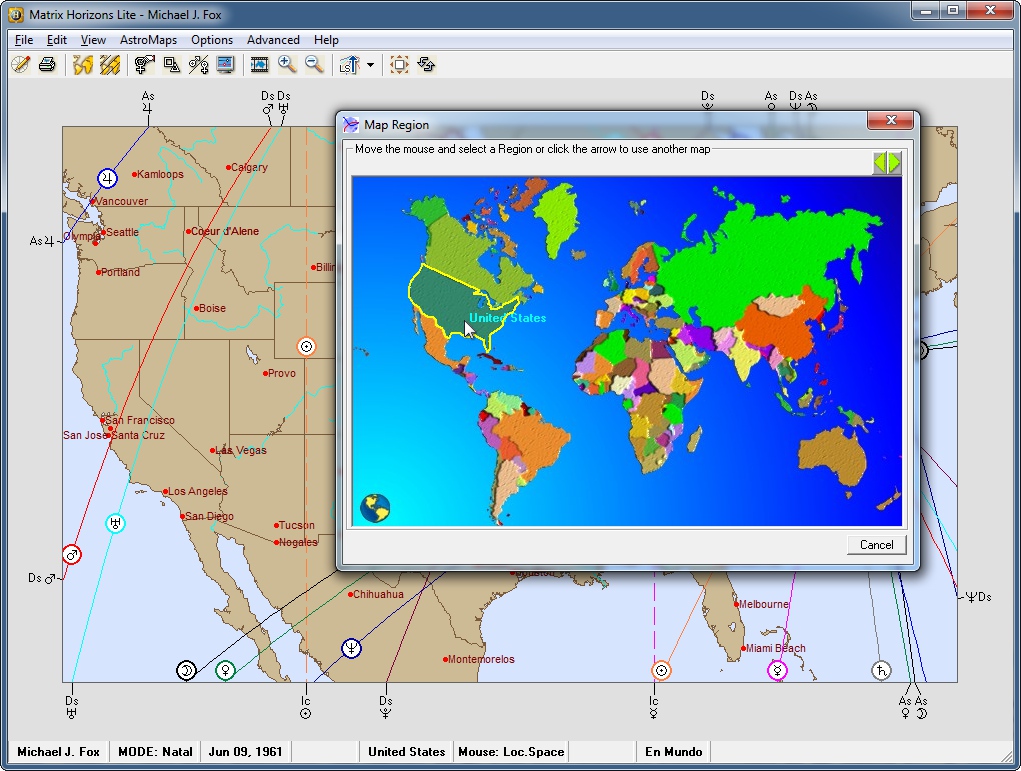Open the Help menu
This screenshot has width=1021, height=771.
coord(326,40)
